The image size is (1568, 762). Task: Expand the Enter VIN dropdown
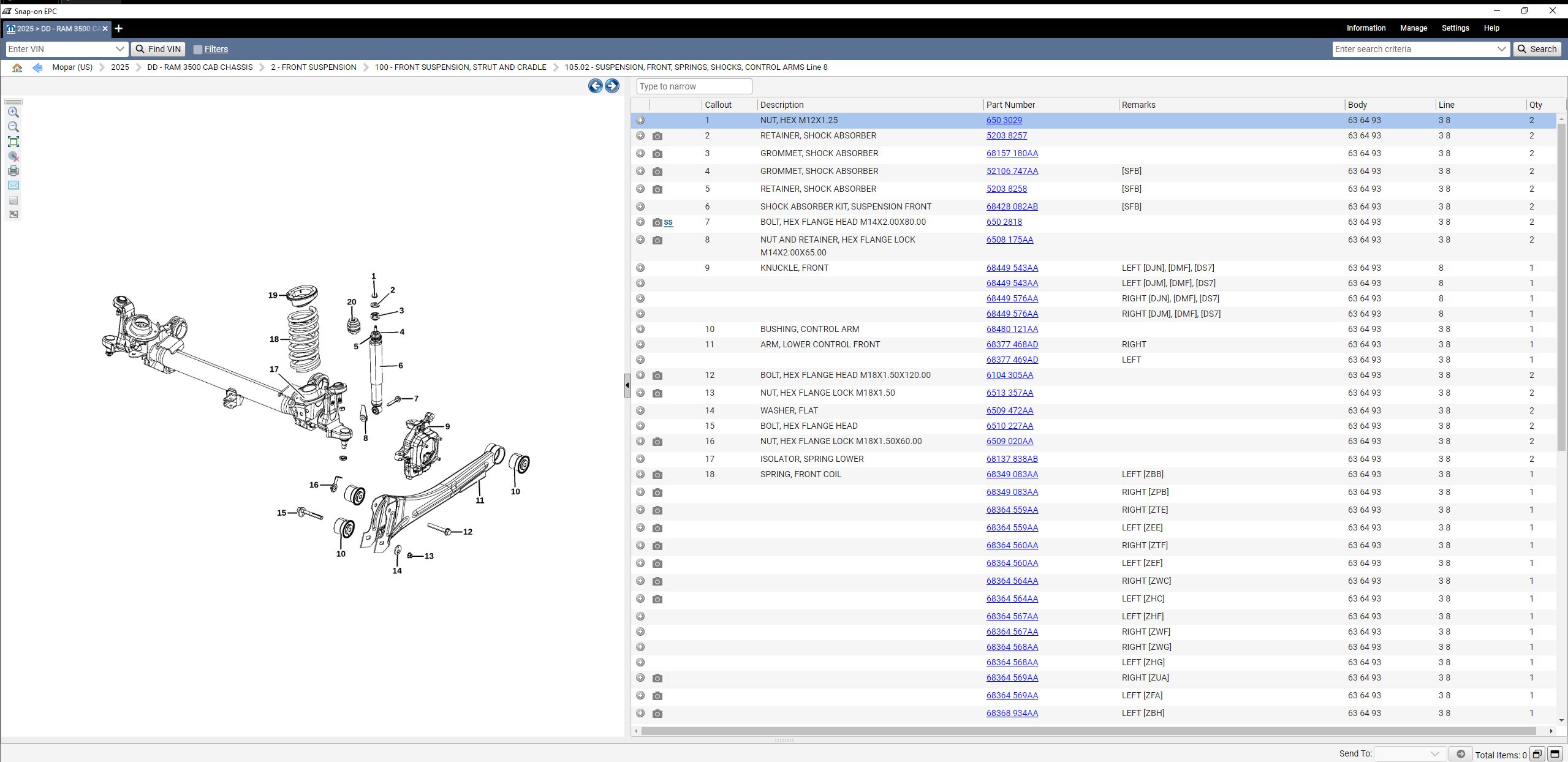[x=119, y=49]
